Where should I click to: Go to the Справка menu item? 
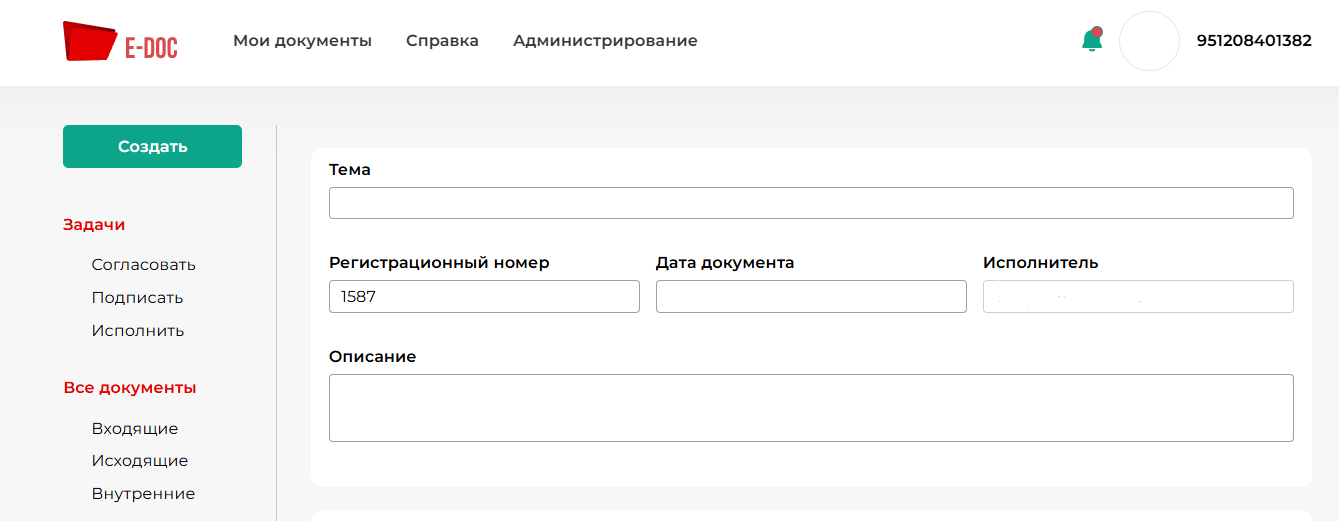[442, 41]
